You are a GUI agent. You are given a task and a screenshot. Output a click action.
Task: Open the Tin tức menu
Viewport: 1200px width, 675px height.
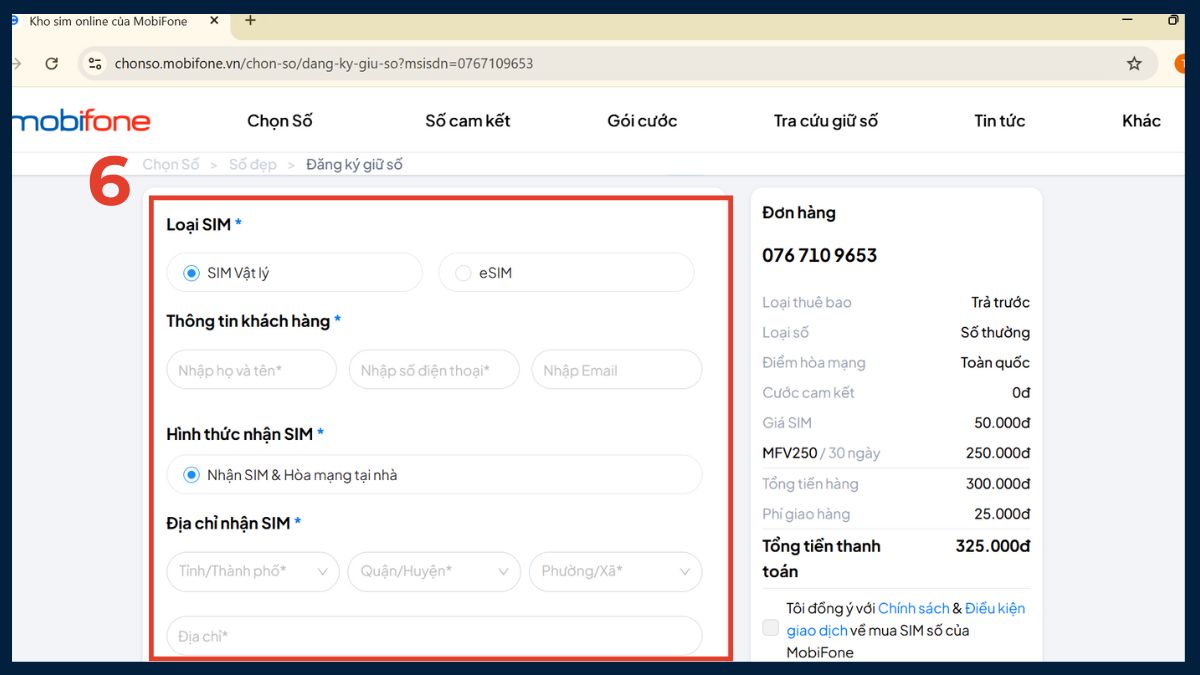coord(1000,121)
